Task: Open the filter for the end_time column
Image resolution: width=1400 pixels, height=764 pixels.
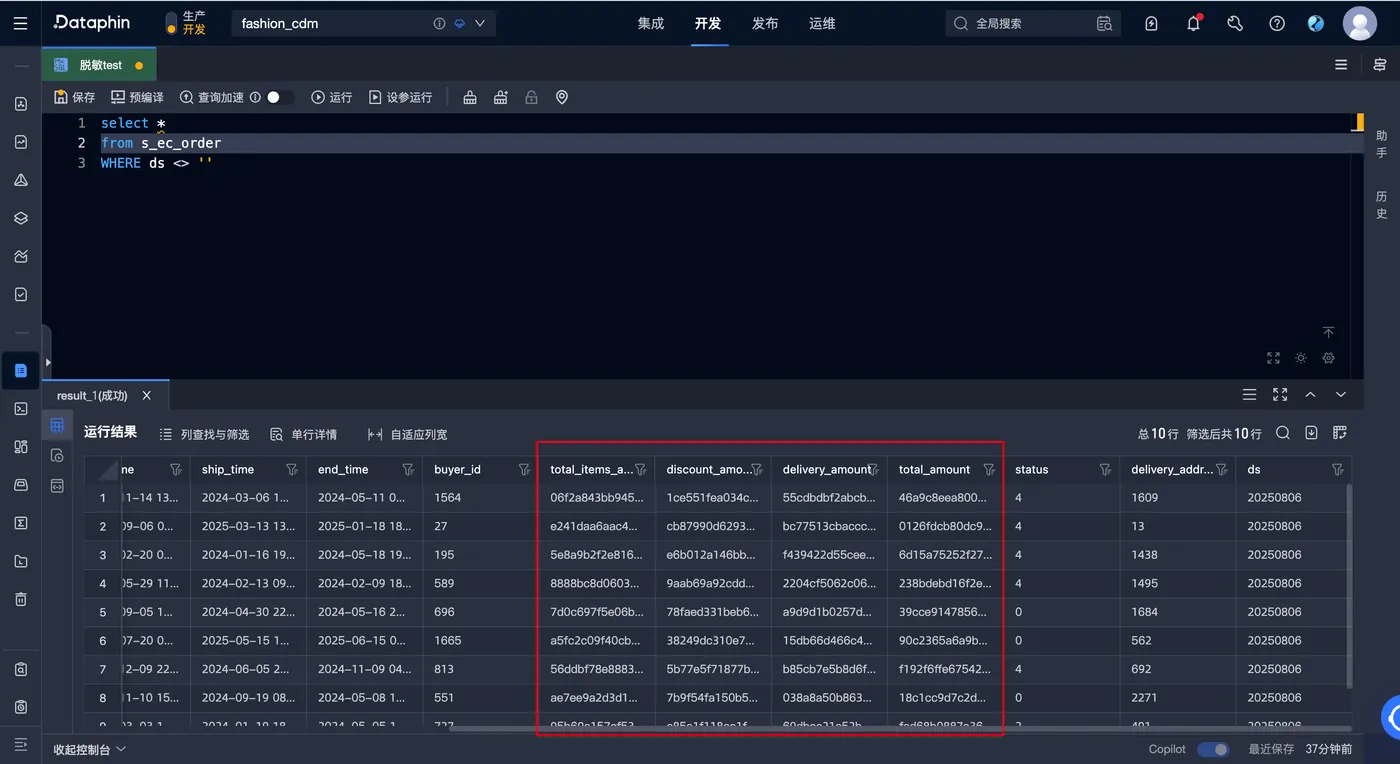Action: click(x=408, y=469)
